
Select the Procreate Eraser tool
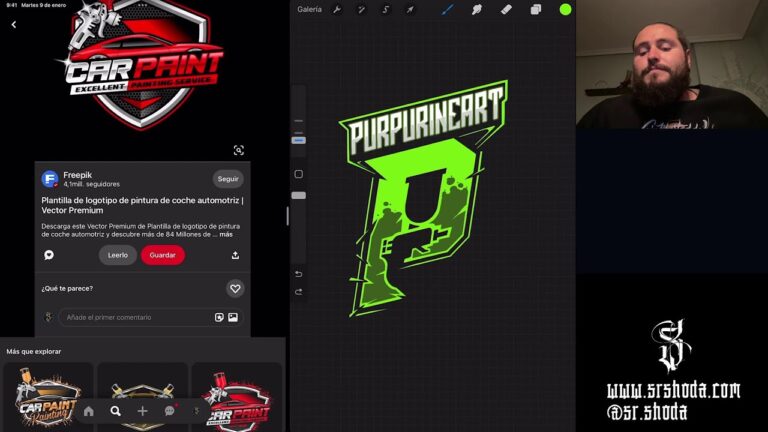tap(506, 9)
